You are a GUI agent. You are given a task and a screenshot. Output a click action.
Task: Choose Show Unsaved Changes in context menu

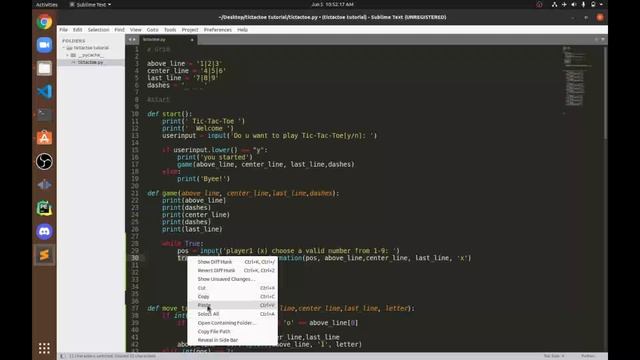pyautogui.click(x=233, y=279)
